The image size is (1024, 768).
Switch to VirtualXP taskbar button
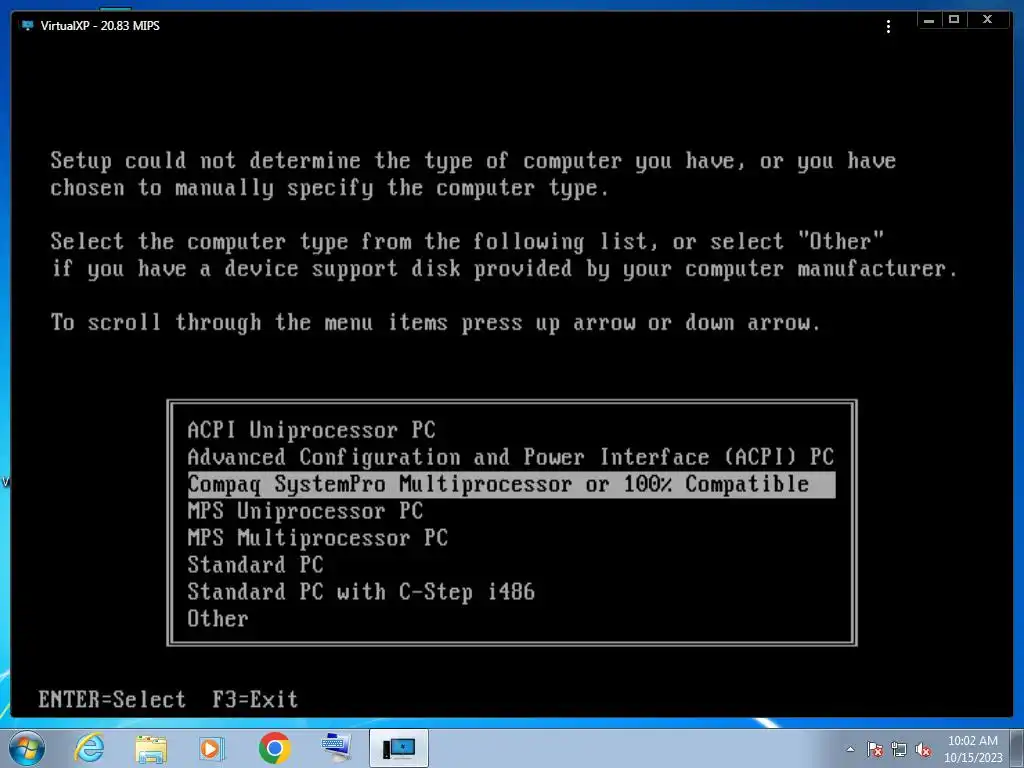pos(399,748)
